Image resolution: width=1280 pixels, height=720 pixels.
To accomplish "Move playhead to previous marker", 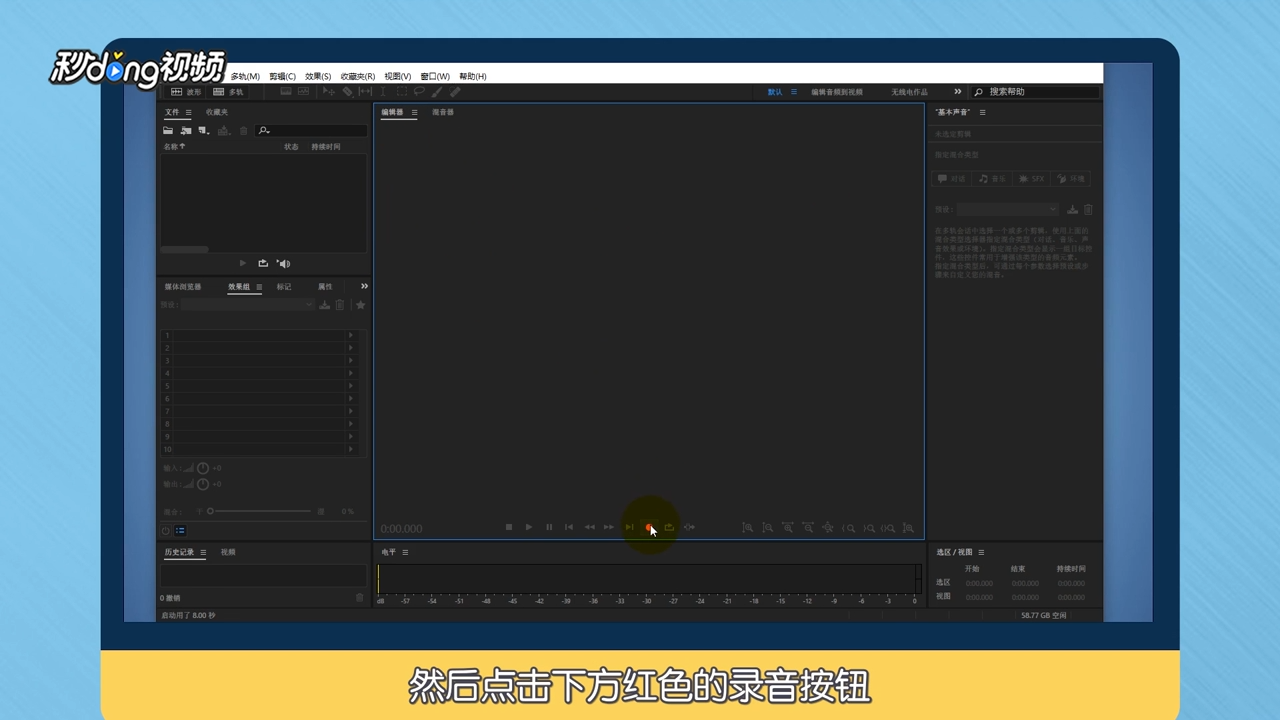I will (x=569, y=527).
